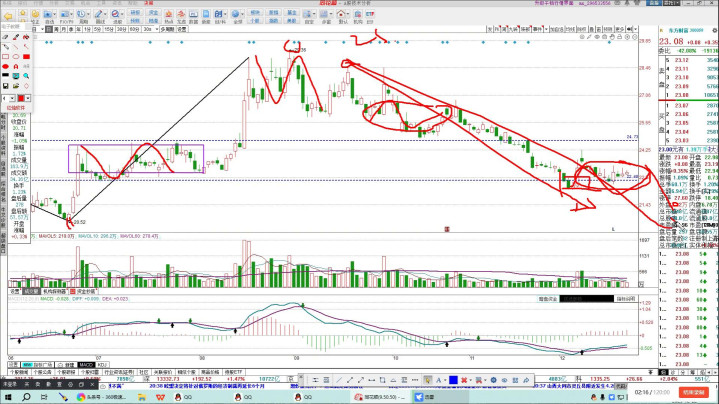This screenshot has height=404, width=719.
Task: Open the File Explorer taskbar icon
Action: tap(142, 397)
